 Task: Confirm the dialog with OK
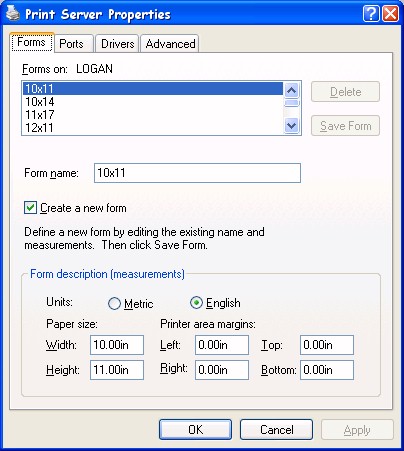point(195,430)
